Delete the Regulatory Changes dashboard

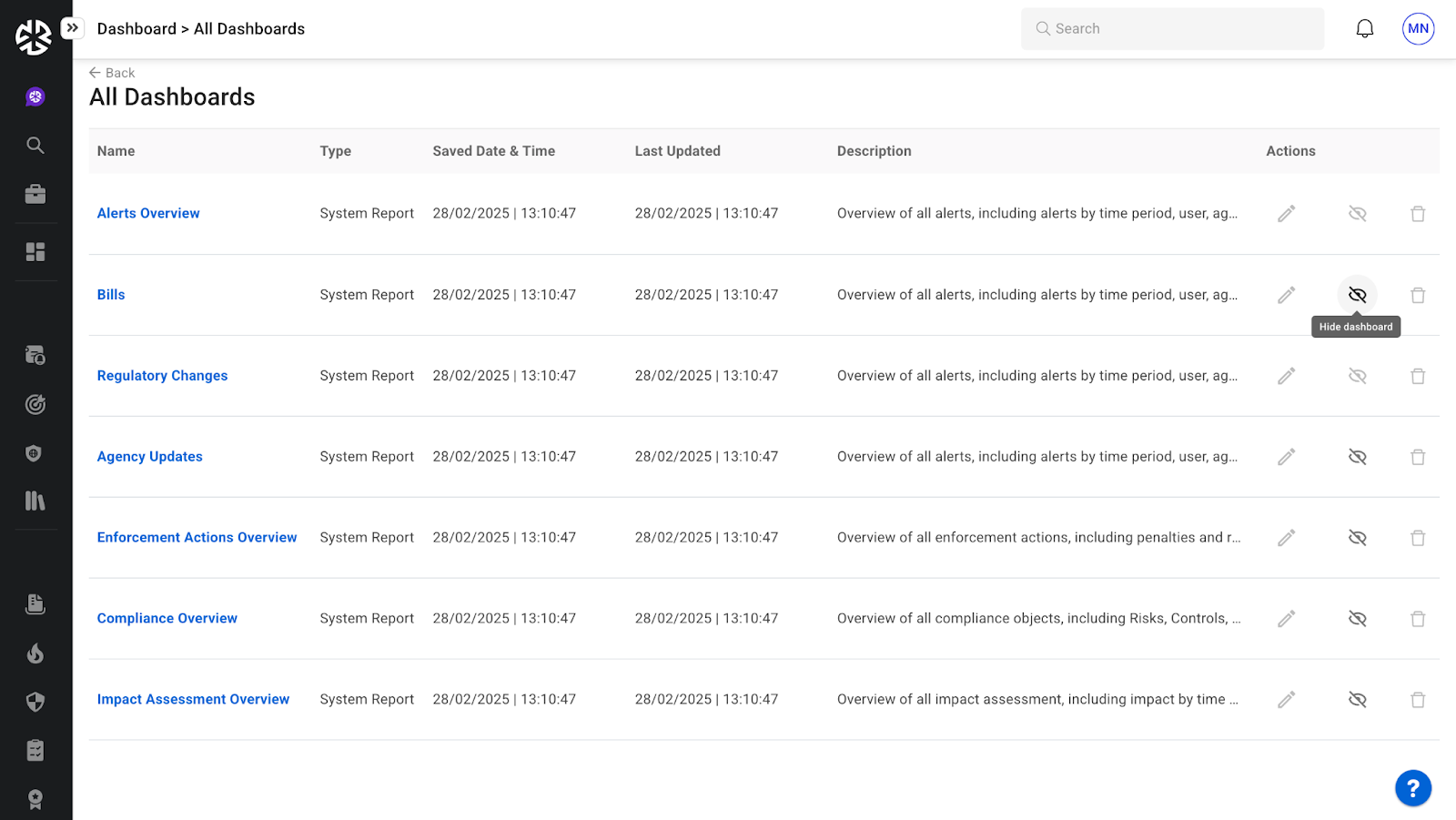point(1417,376)
